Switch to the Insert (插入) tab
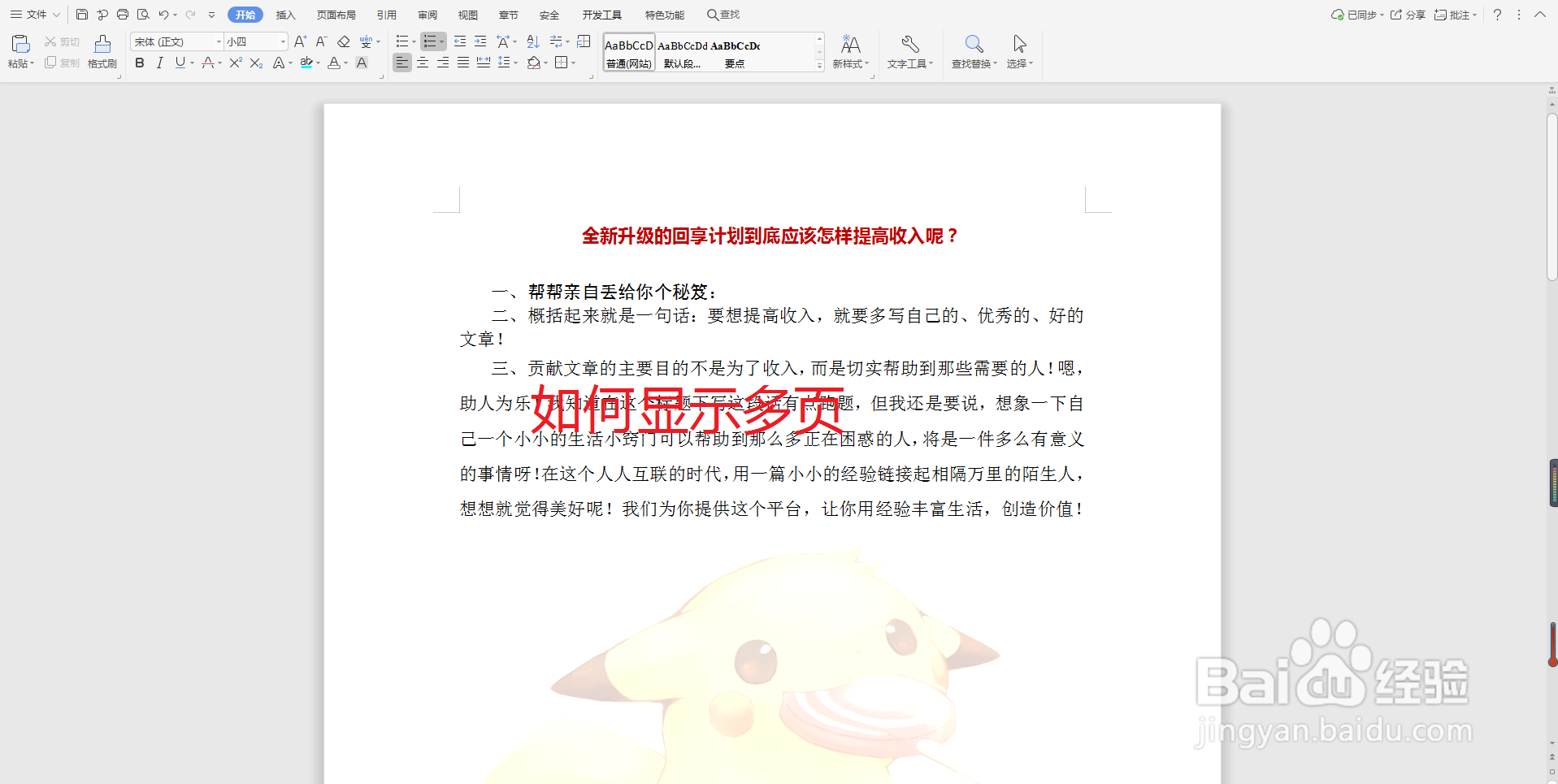 [x=285, y=15]
